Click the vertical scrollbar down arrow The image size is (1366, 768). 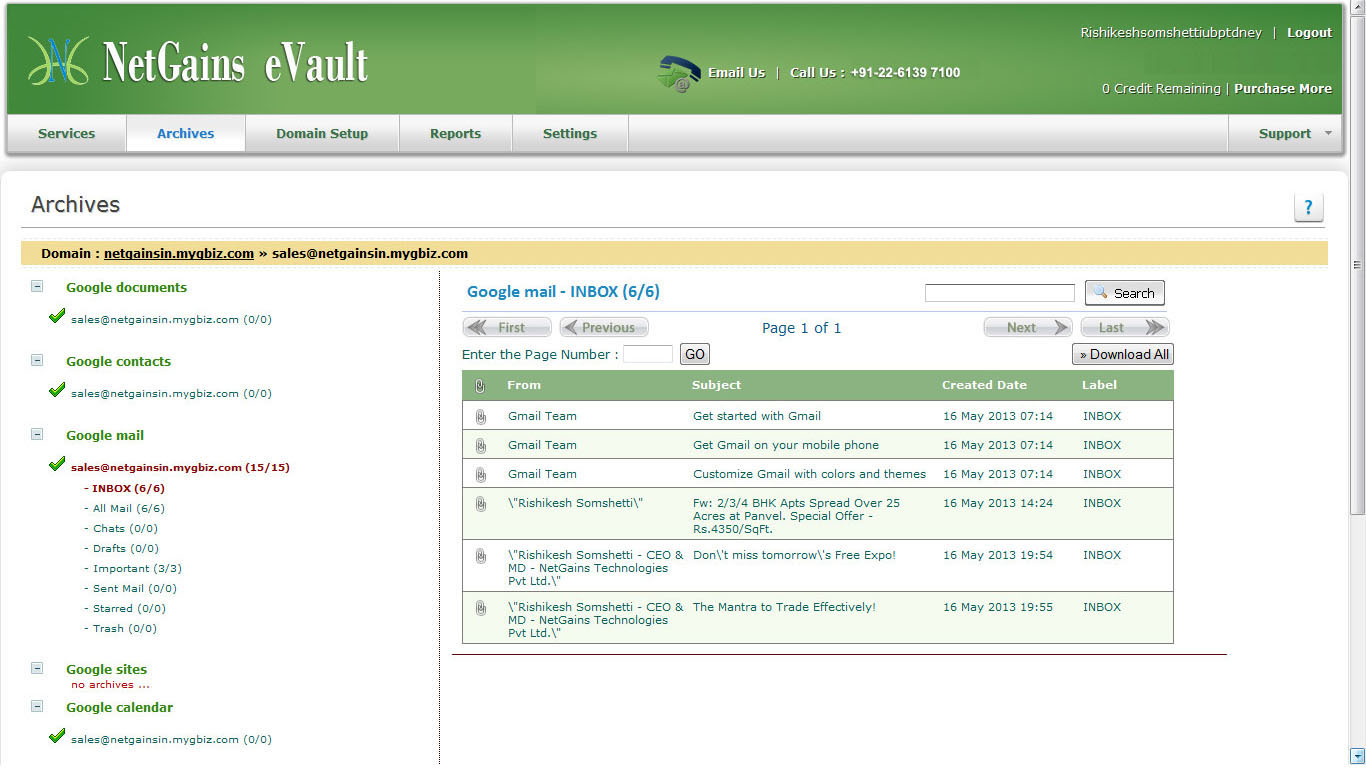pyautogui.click(x=1357, y=755)
